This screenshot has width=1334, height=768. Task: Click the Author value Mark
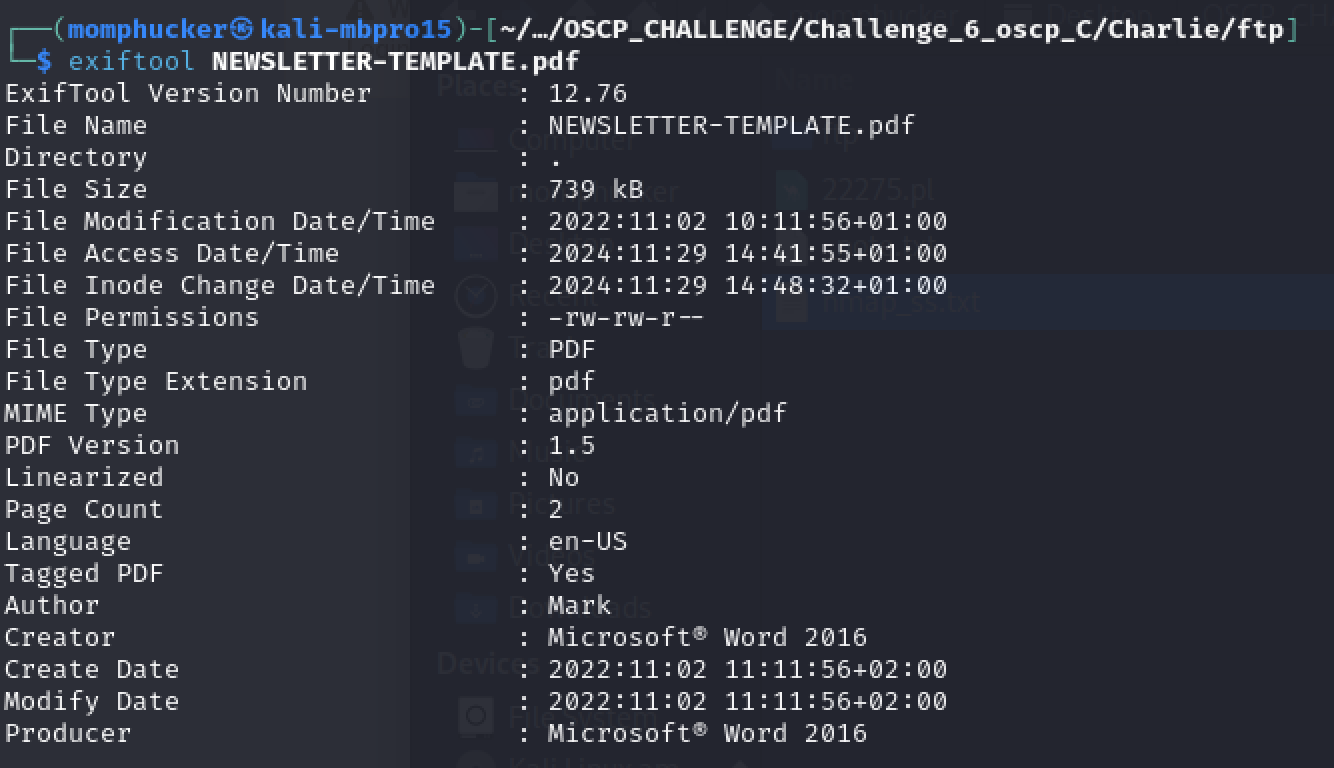pos(580,605)
